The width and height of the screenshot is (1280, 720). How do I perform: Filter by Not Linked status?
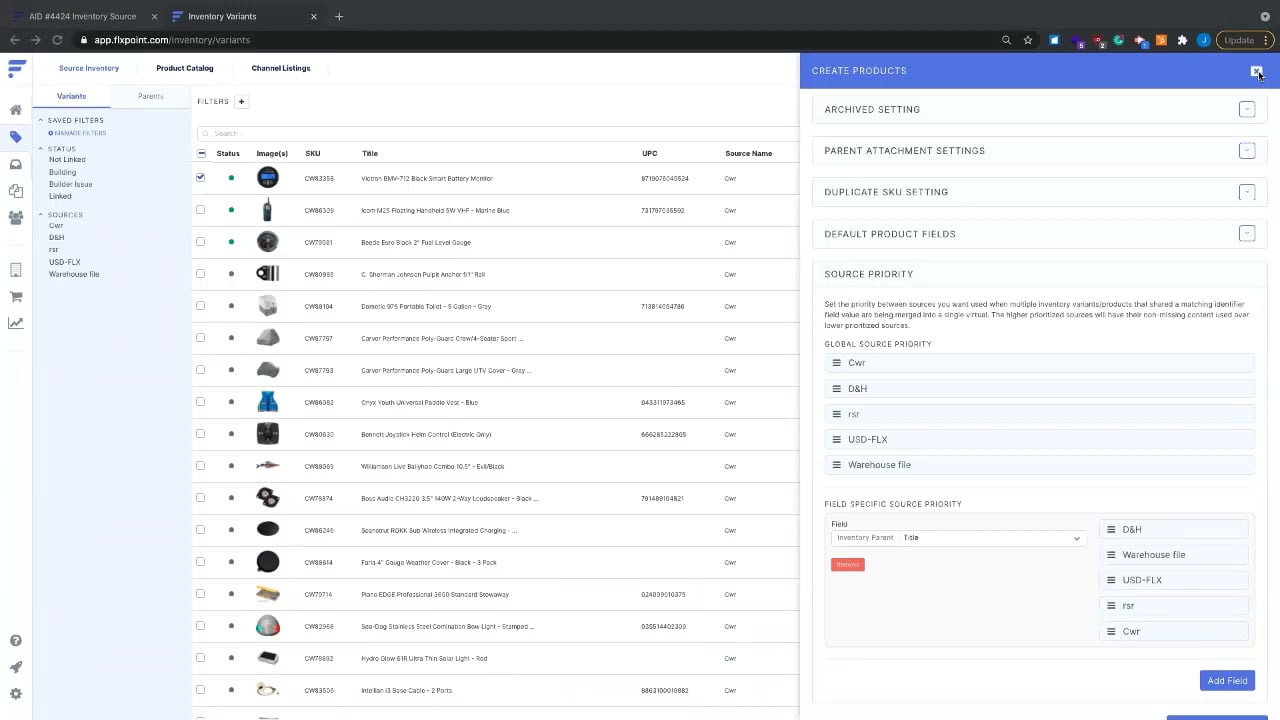point(67,160)
